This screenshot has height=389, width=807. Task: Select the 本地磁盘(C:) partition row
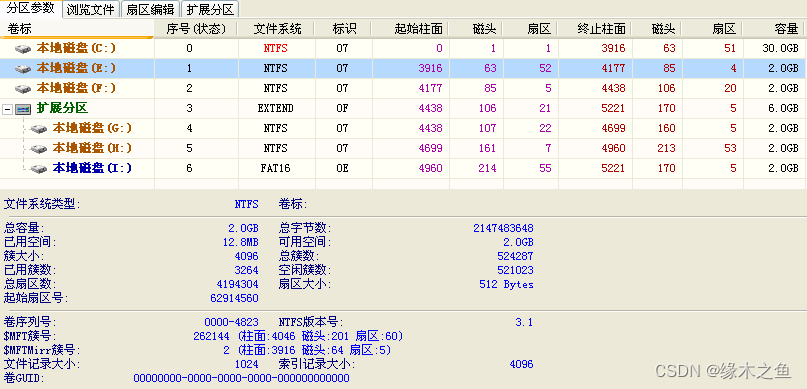pyautogui.click(x=404, y=49)
